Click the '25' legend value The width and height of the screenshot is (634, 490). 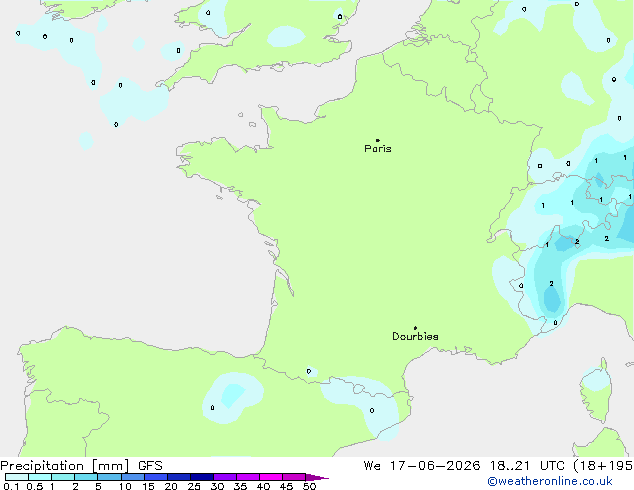[194, 486]
